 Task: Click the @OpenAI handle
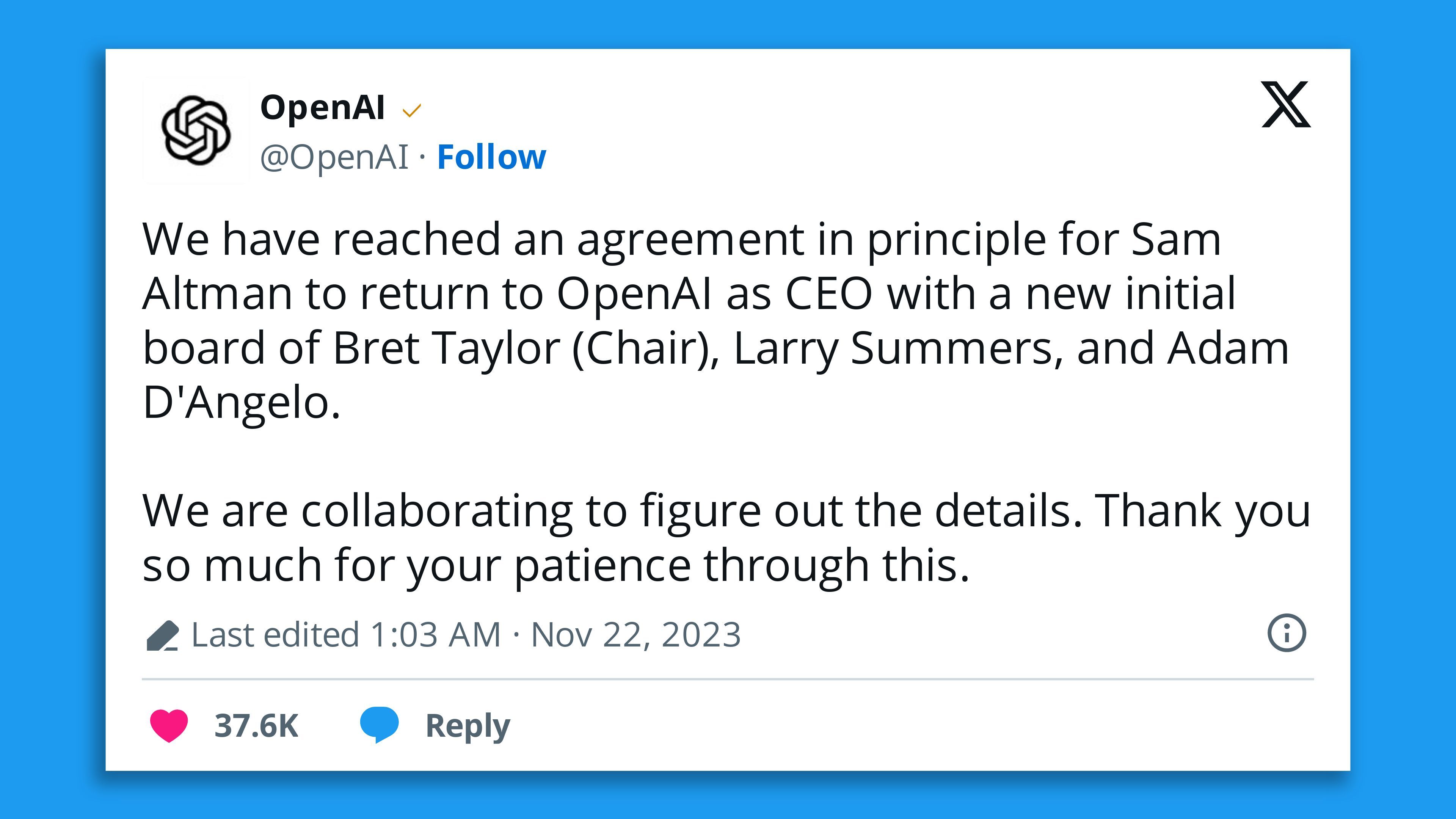[334, 157]
